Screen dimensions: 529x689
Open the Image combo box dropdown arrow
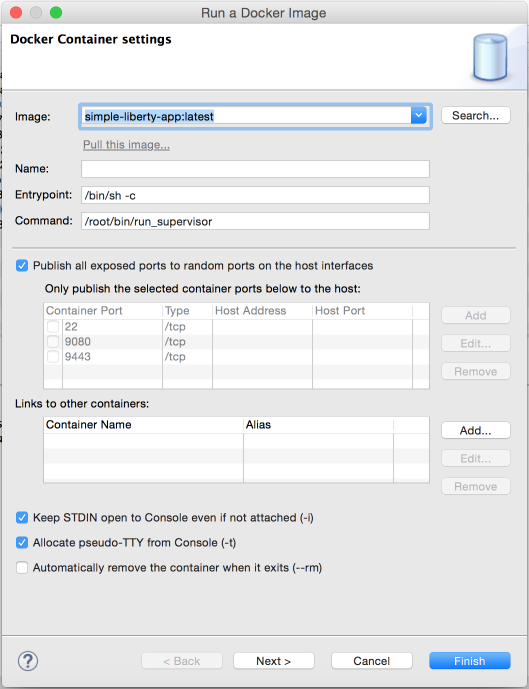pos(419,116)
